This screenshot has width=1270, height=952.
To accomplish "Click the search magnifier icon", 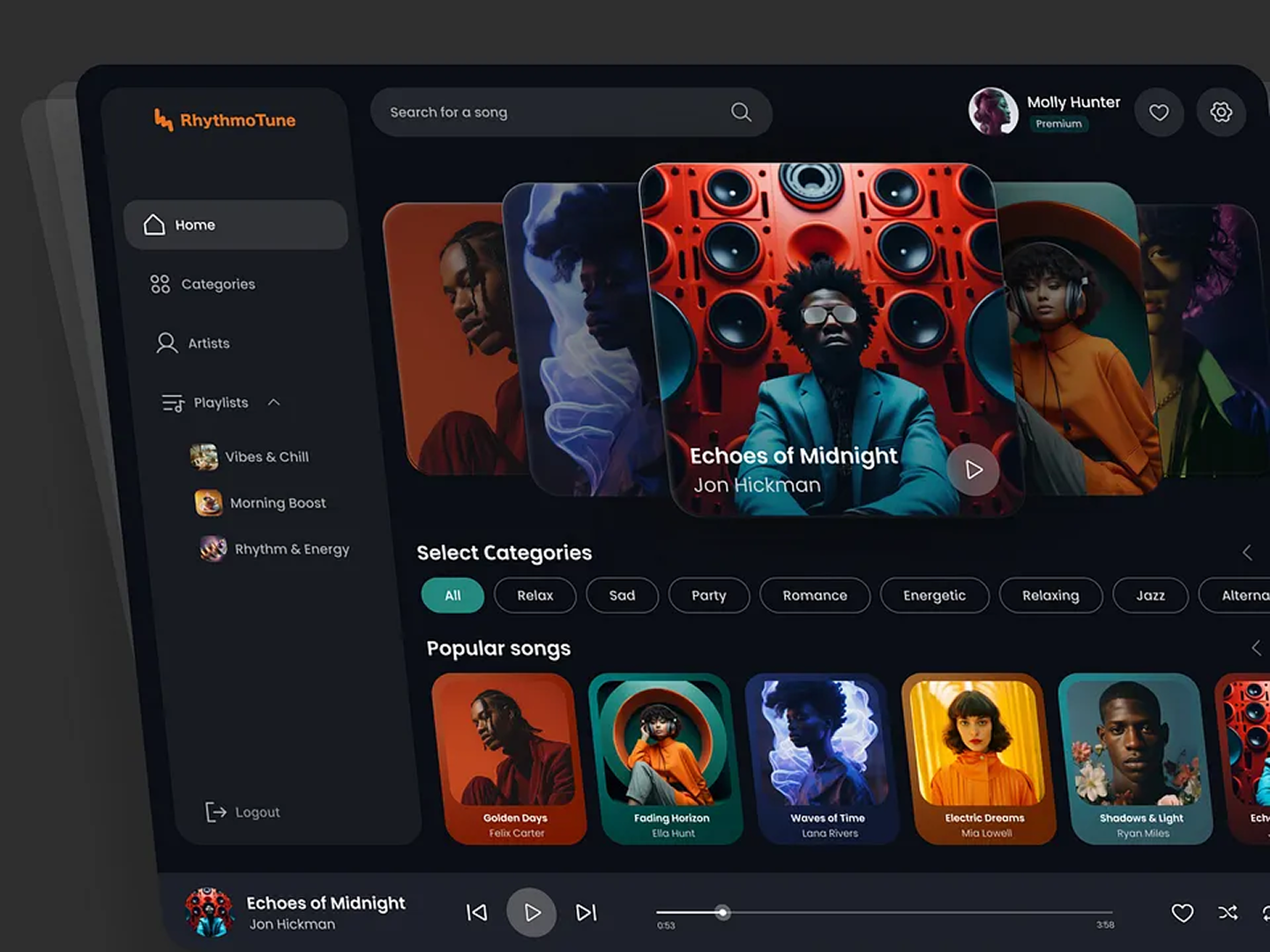I will click(x=740, y=112).
